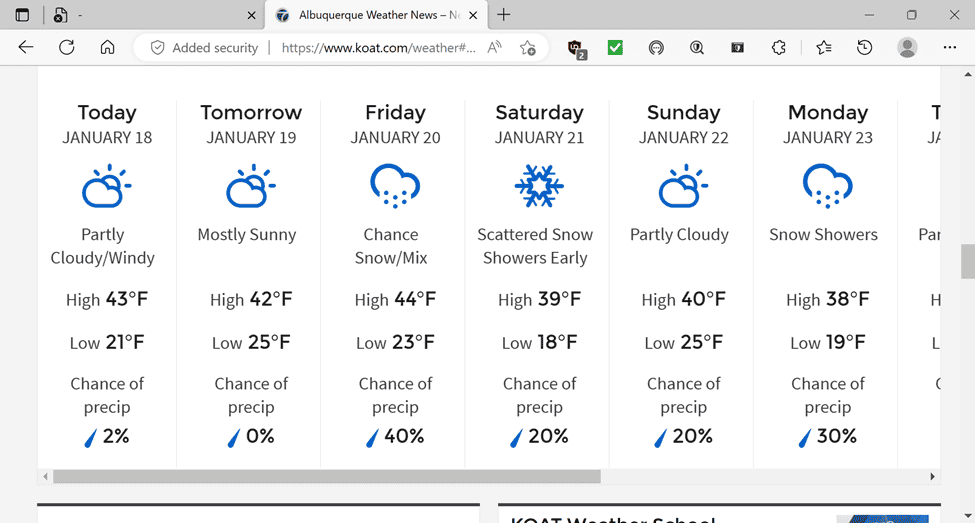Open the Settings and more ellipsis menu
The image size is (975, 523).
pos(950,47)
